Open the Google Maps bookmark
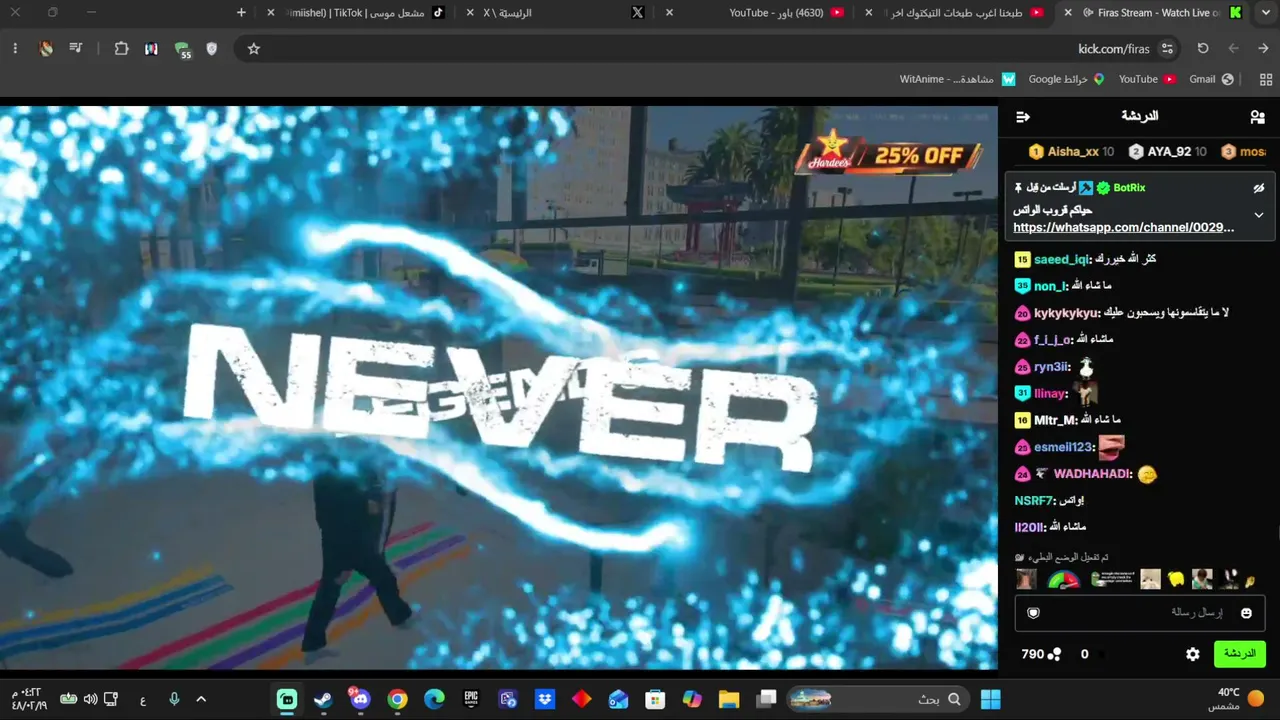The height and width of the screenshot is (720, 1280). [x=1066, y=79]
